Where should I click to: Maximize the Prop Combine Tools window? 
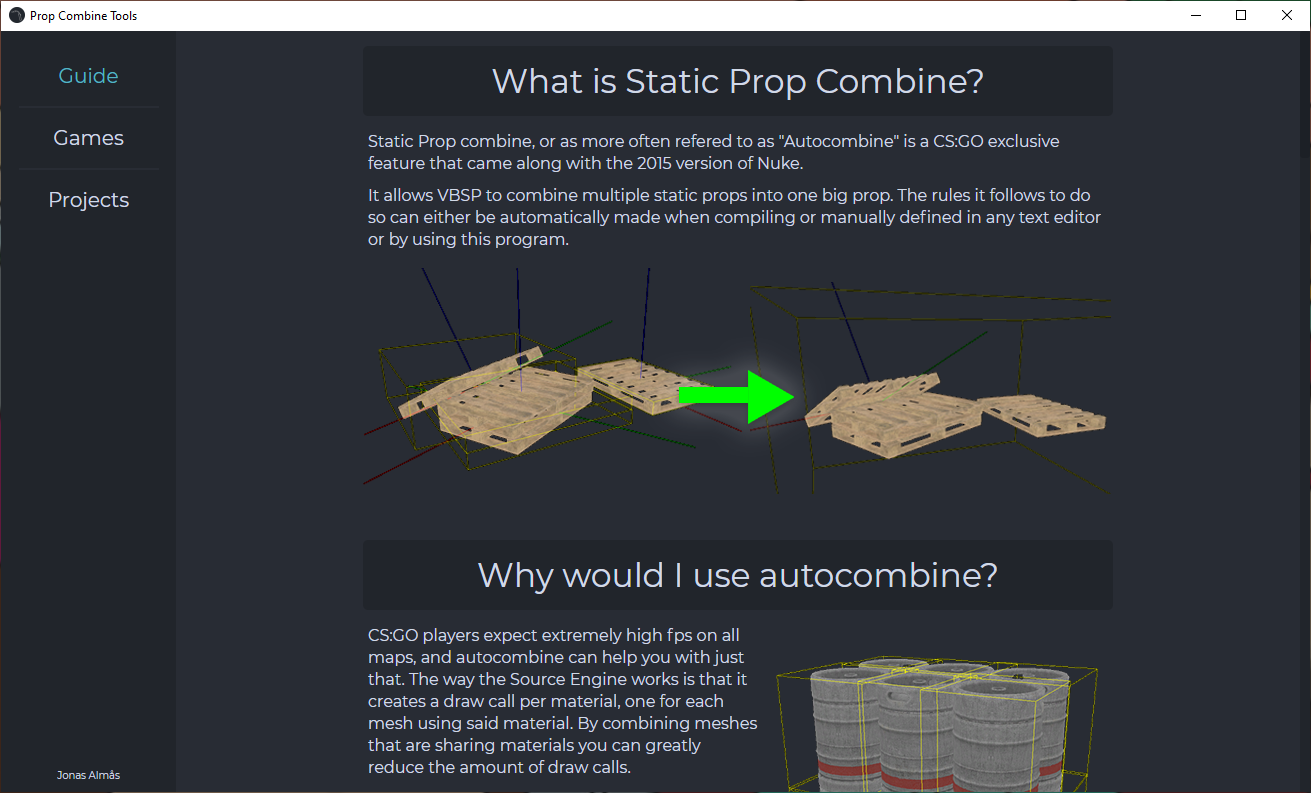click(1241, 15)
